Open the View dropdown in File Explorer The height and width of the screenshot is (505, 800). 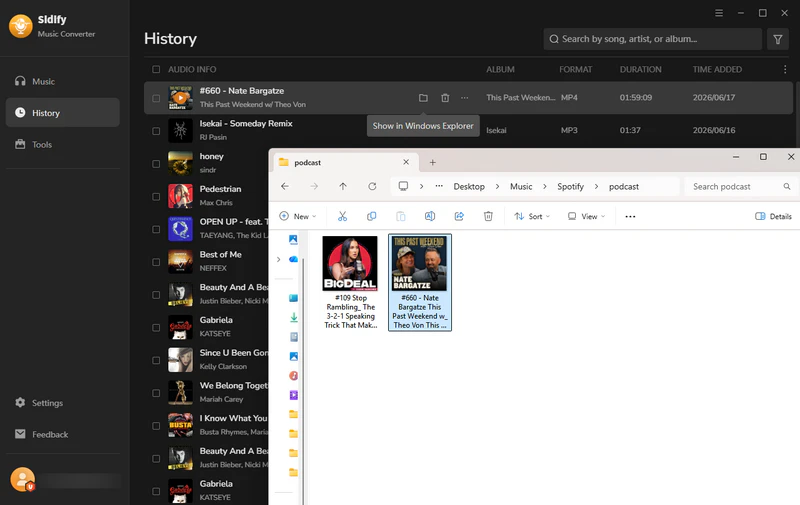[586, 216]
